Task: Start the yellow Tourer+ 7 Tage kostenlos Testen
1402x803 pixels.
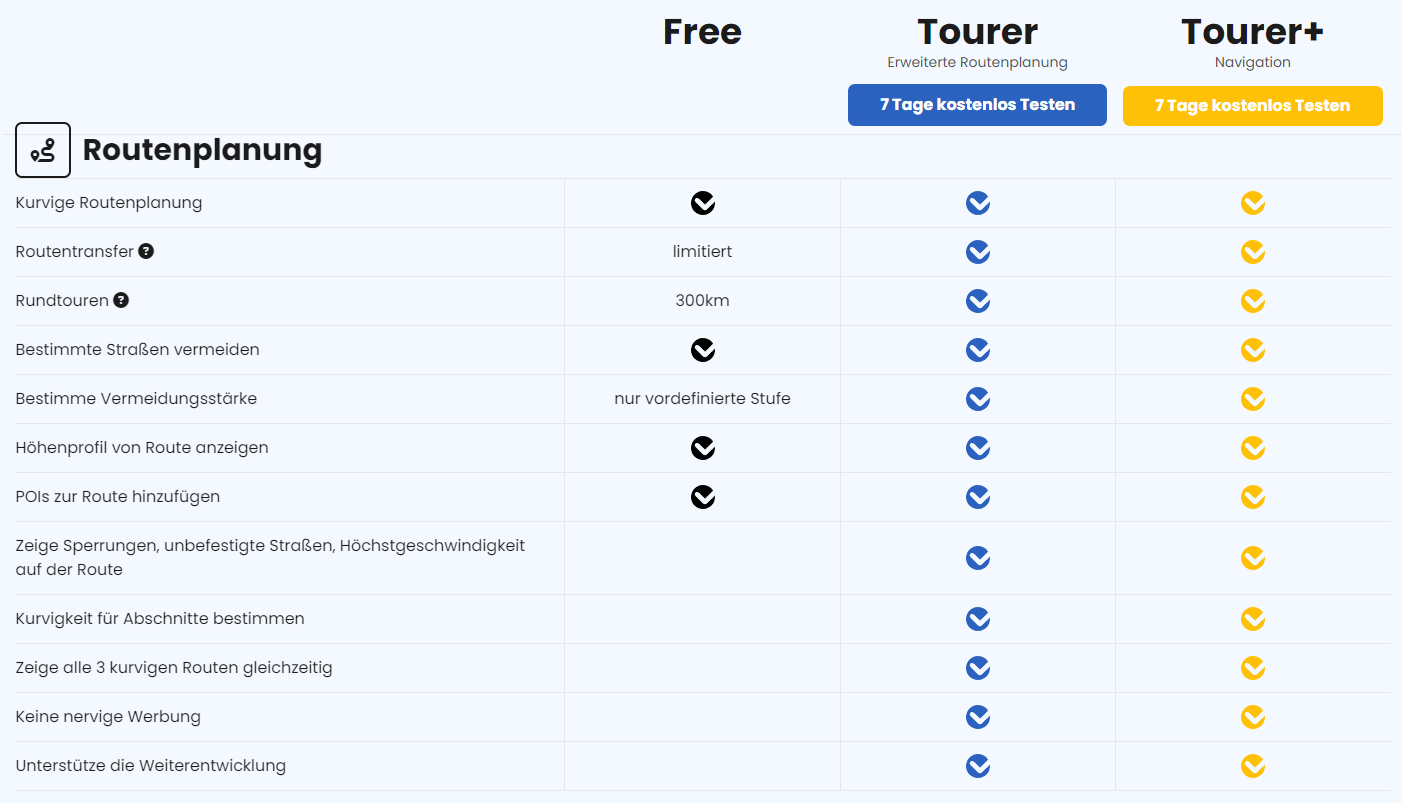Action: (1253, 105)
